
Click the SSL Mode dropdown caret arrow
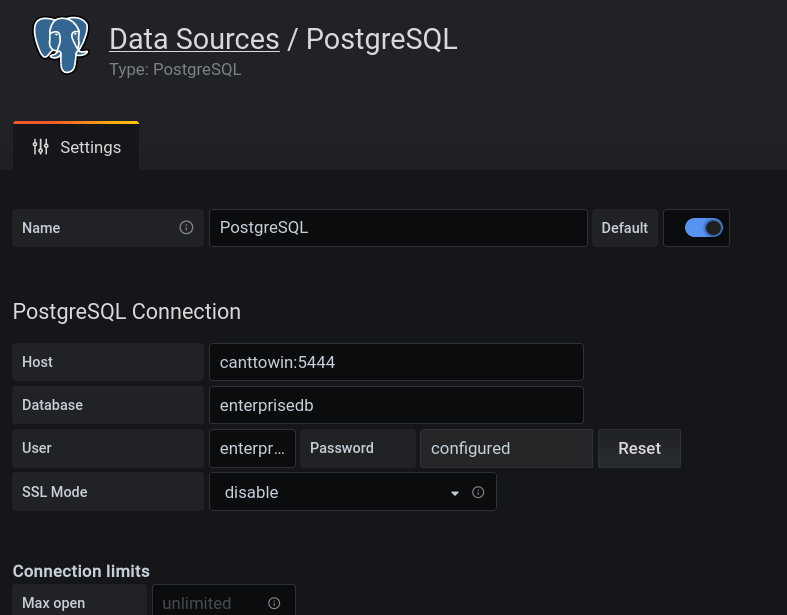point(455,493)
